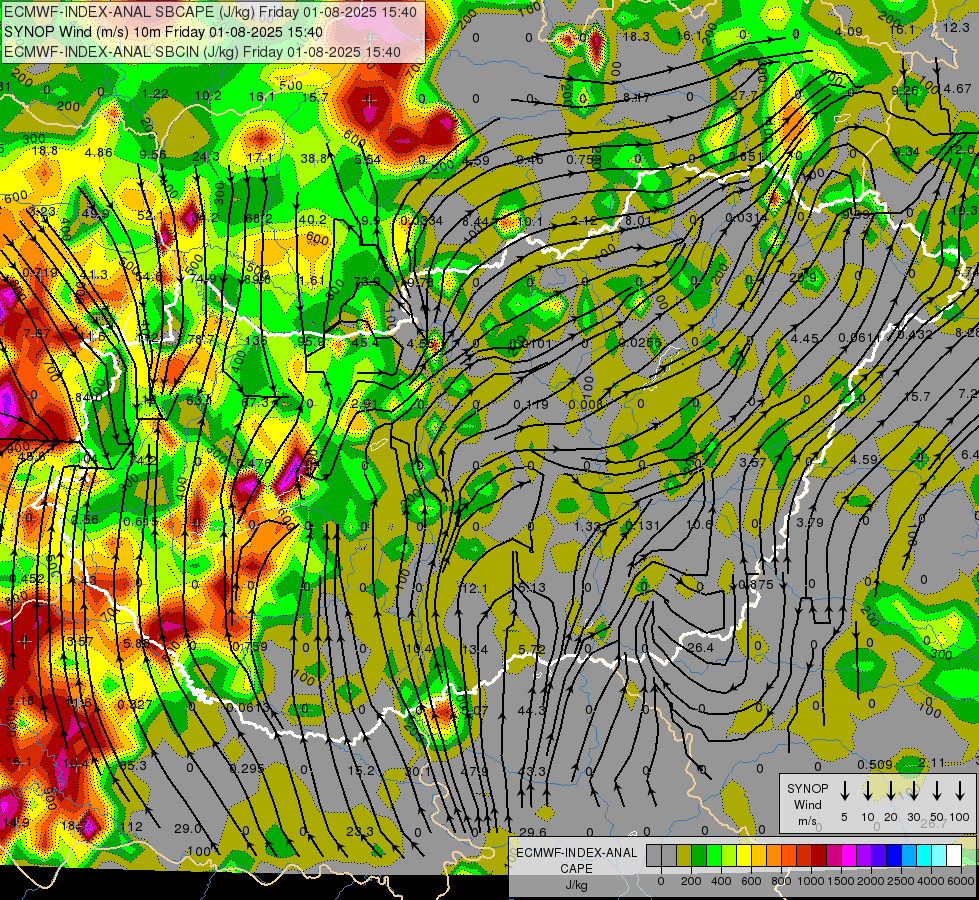979x900 pixels.
Task: Click the pure blue CAPE legend swatch
Action: click(x=893, y=855)
